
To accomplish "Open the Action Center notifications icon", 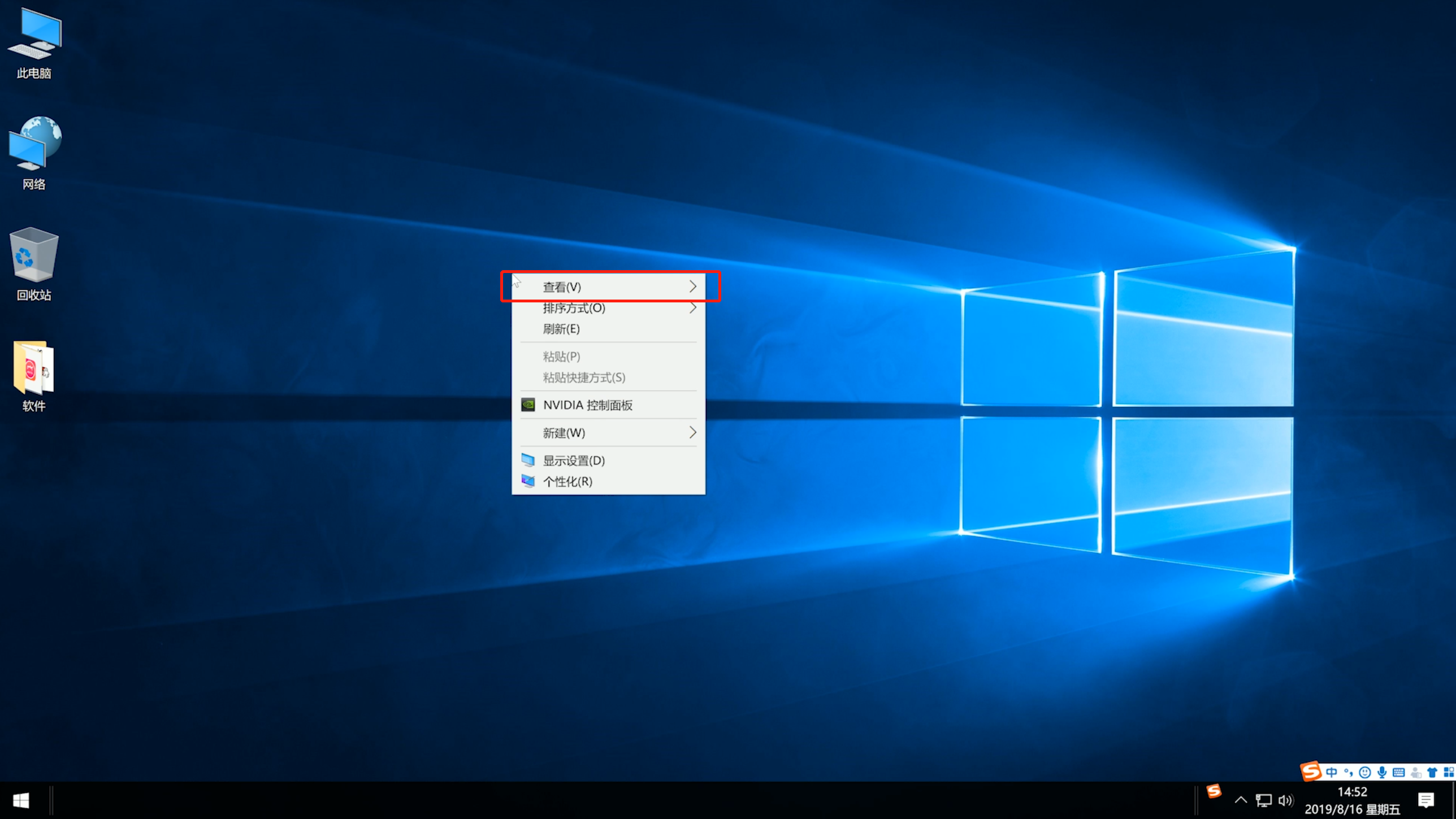I will (x=1426, y=800).
